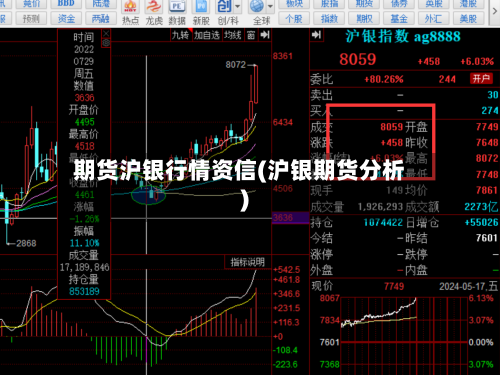Switch to the 外汇 market tab
Screen dimensions: 500x375
(433, 19)
